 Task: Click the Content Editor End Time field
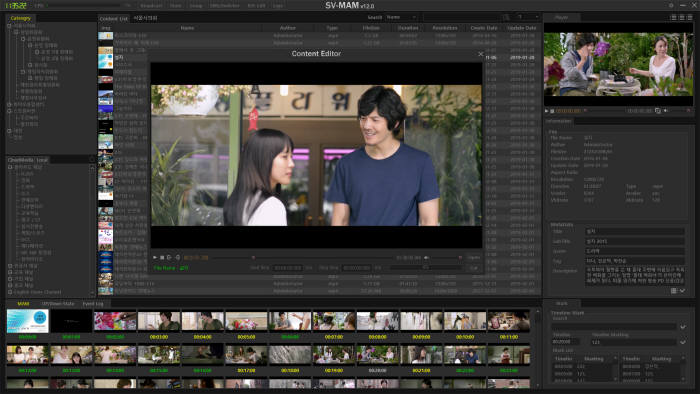coord(356,268)
